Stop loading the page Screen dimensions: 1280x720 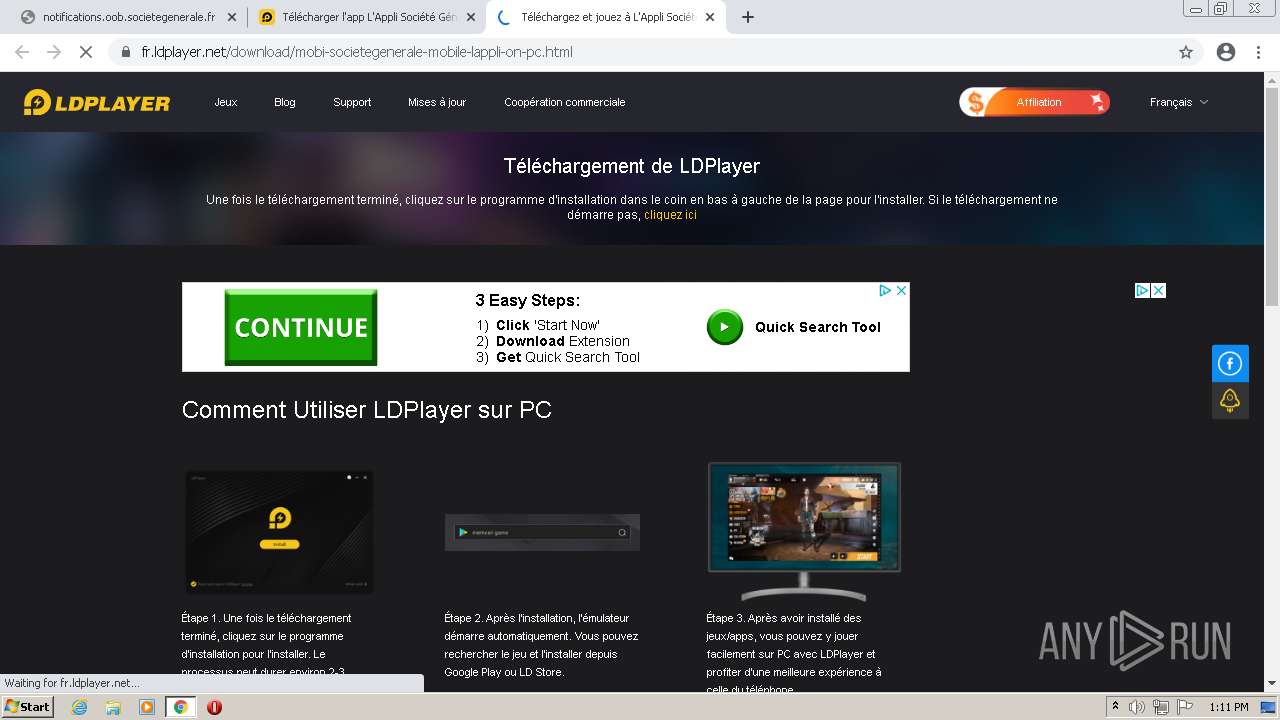(x=86, y=52)
